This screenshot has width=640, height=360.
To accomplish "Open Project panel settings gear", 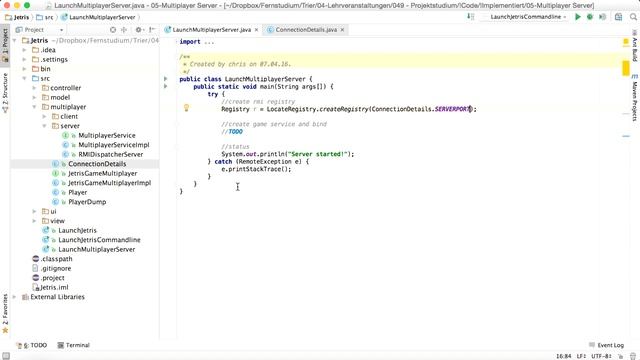I will point(139,30).
